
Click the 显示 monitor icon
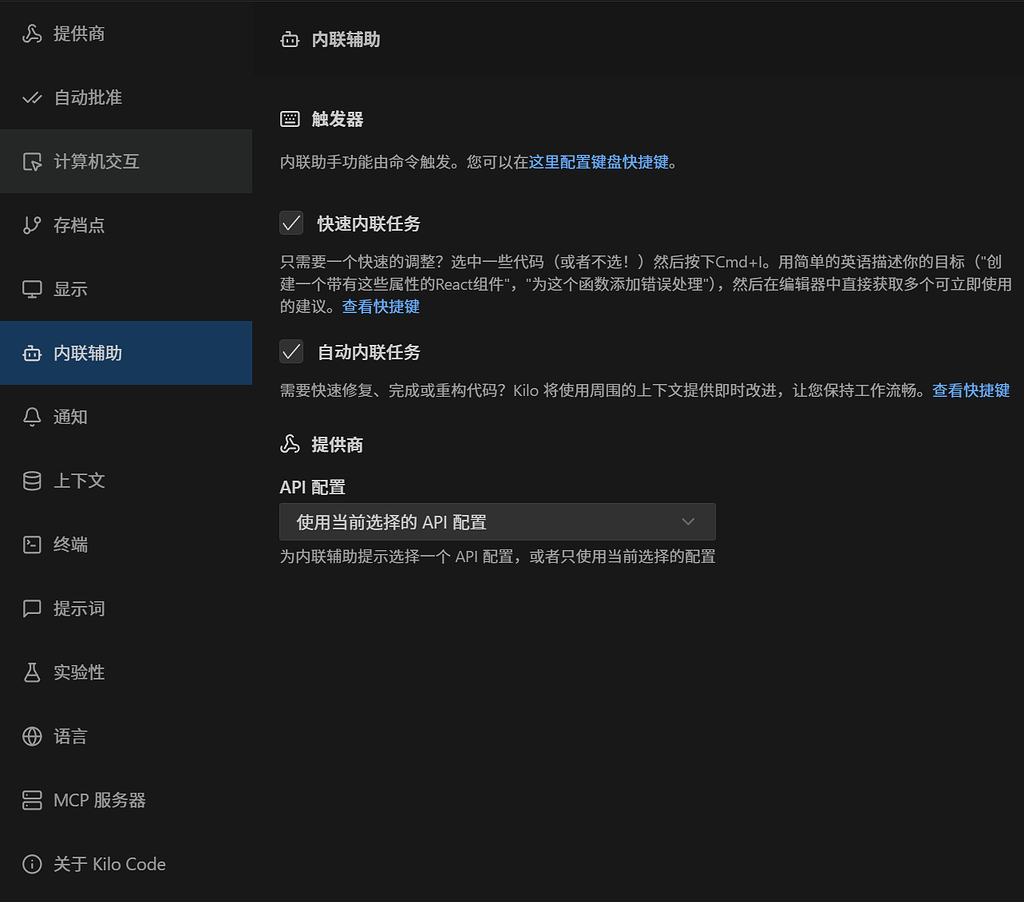(x=31, y=289)
